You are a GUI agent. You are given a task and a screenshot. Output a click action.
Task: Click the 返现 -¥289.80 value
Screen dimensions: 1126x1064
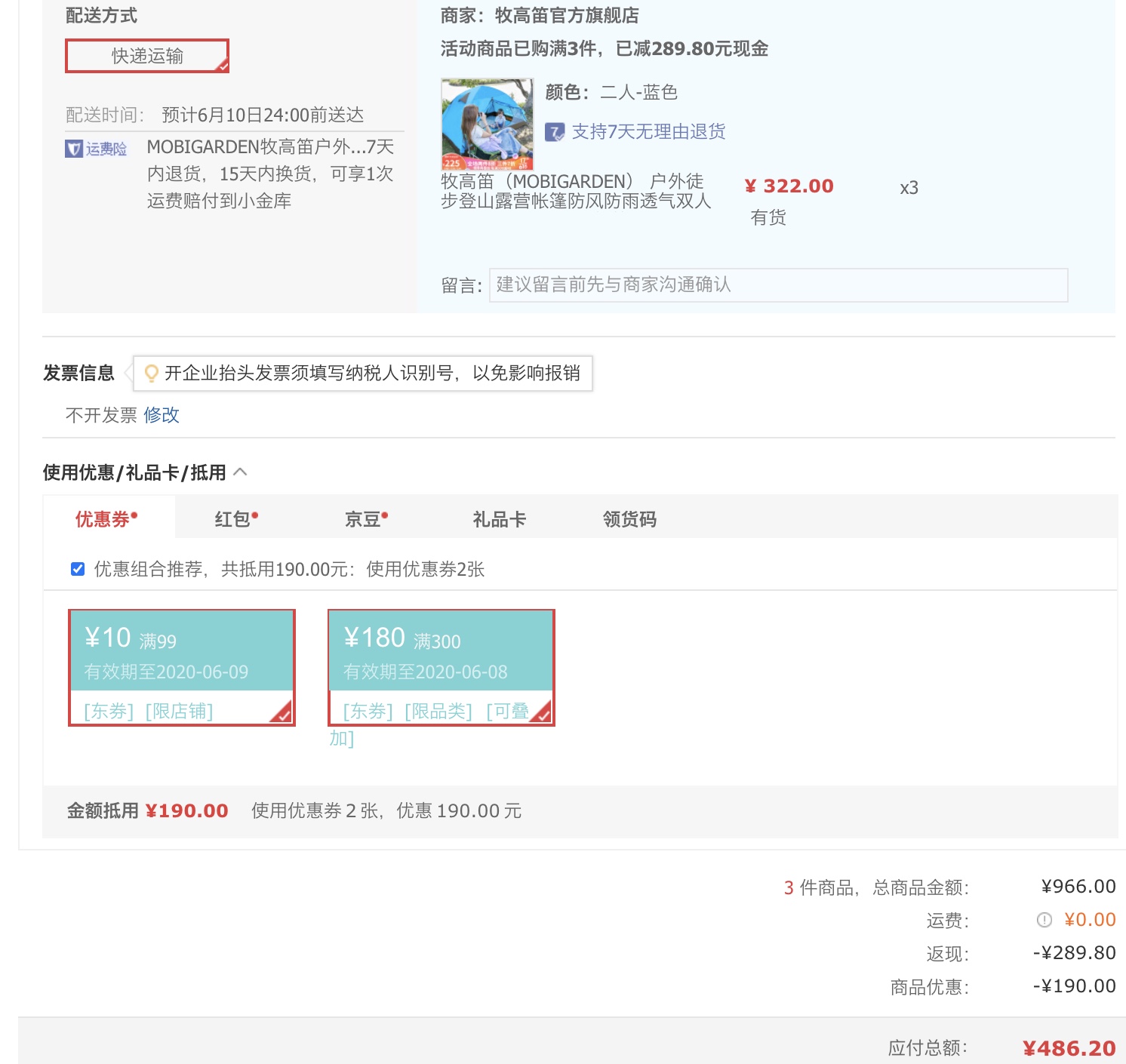click(1074, 953)
